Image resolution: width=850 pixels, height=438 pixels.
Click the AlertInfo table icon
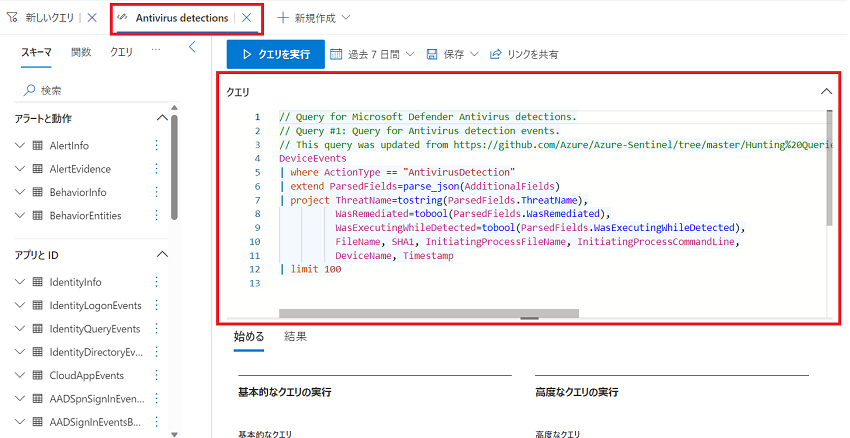(x=37, y=146)
